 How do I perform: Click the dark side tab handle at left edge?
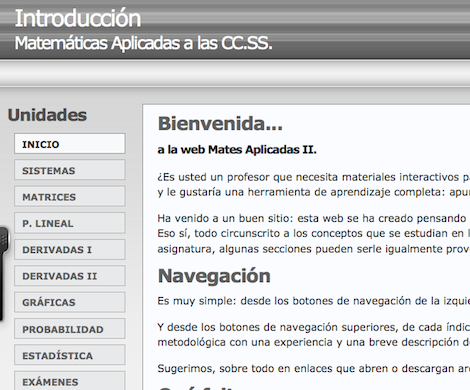point(4,273)
